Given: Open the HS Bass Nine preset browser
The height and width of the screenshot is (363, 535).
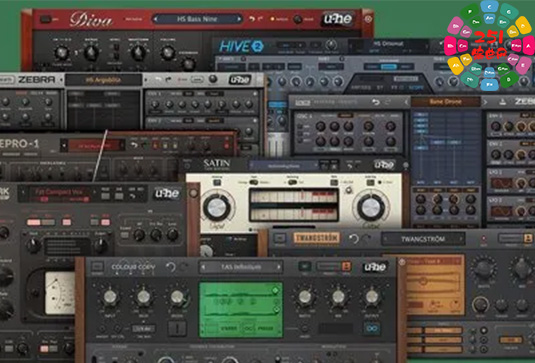Looking at the screenshot, I should pyautogui.click(x=197, y=19).
